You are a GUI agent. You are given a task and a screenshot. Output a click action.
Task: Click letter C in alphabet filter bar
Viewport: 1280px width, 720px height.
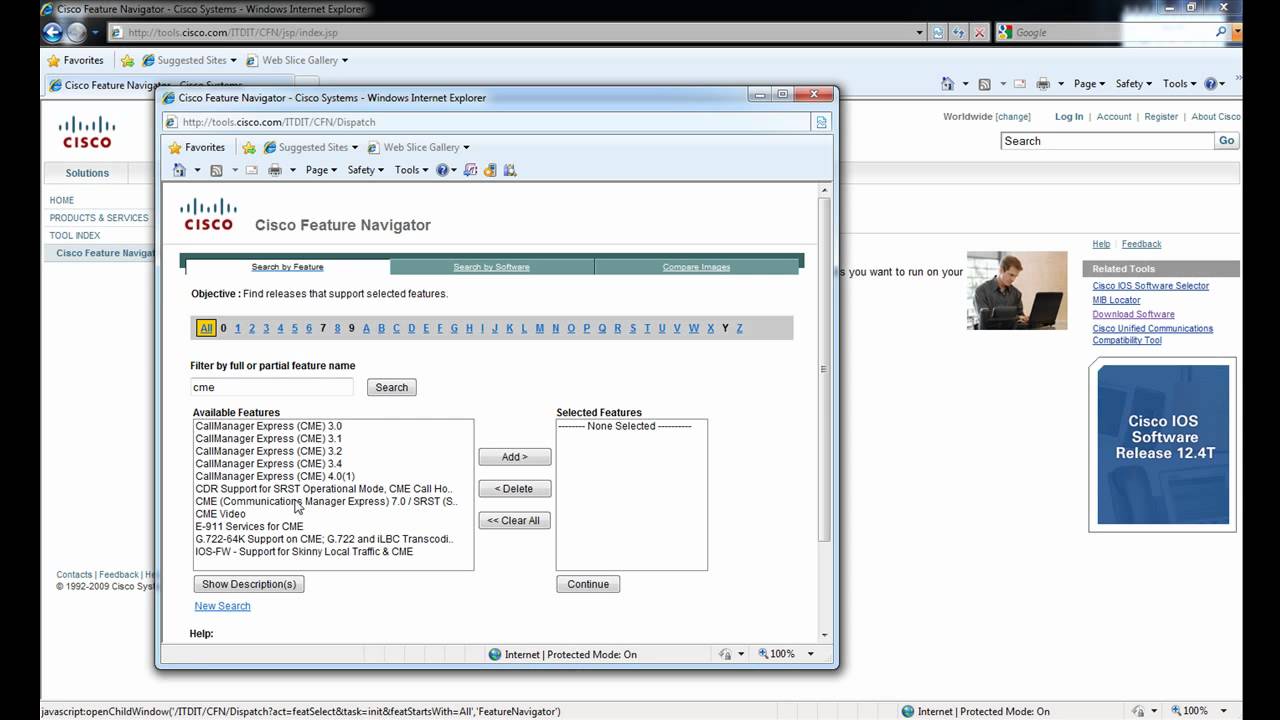[x=396, y=328]
